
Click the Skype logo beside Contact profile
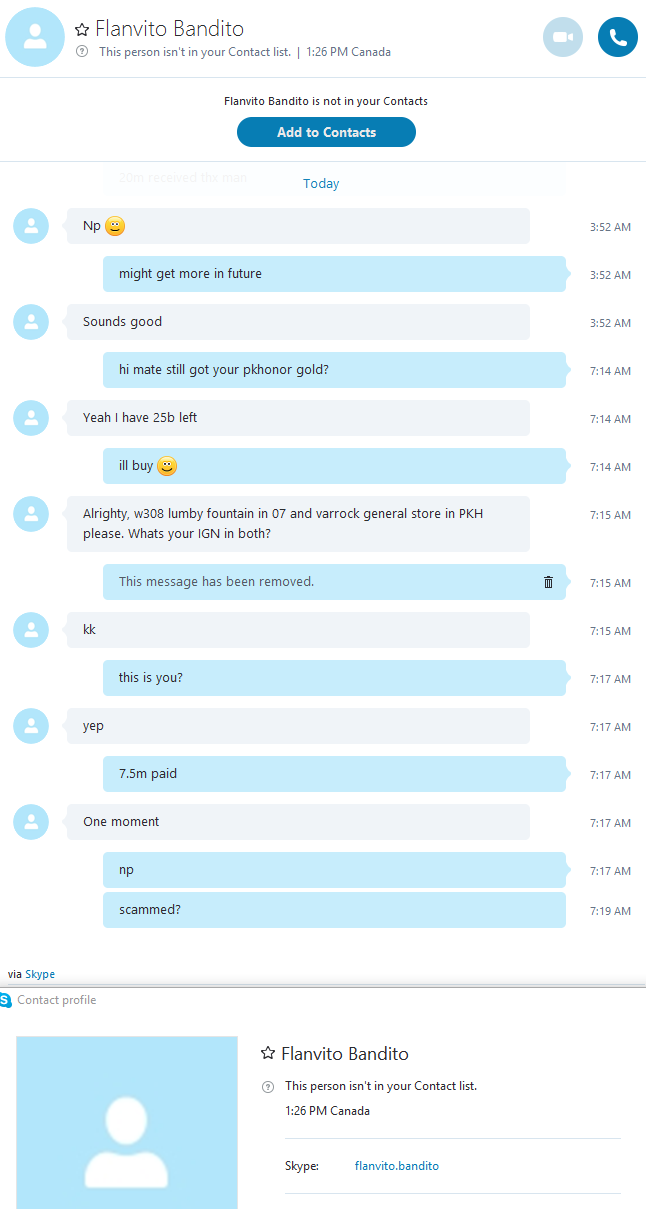click(5, 1000)
